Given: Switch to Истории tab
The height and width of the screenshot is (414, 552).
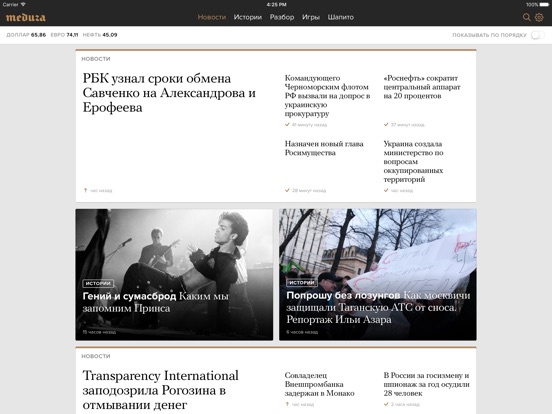Looking at the screenshot, I should [247, 17].
